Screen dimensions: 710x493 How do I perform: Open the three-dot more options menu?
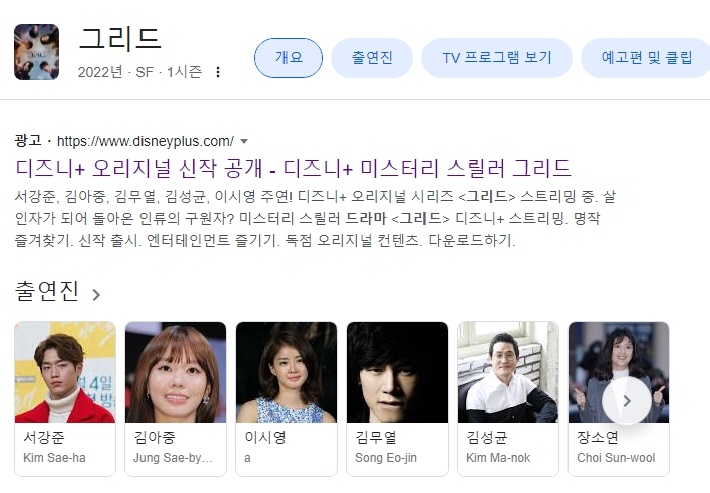click(218, 72)
